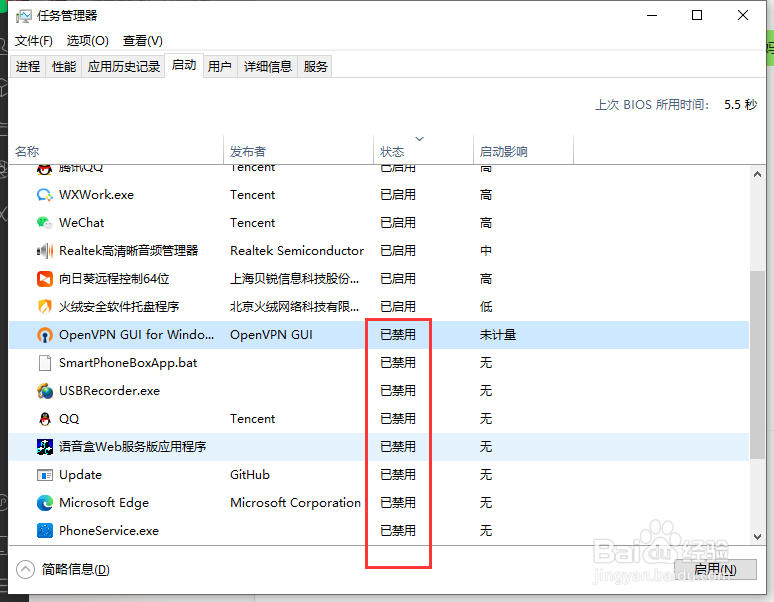Select the 火绒安全软件托盘程序 row name

(119, 307)
